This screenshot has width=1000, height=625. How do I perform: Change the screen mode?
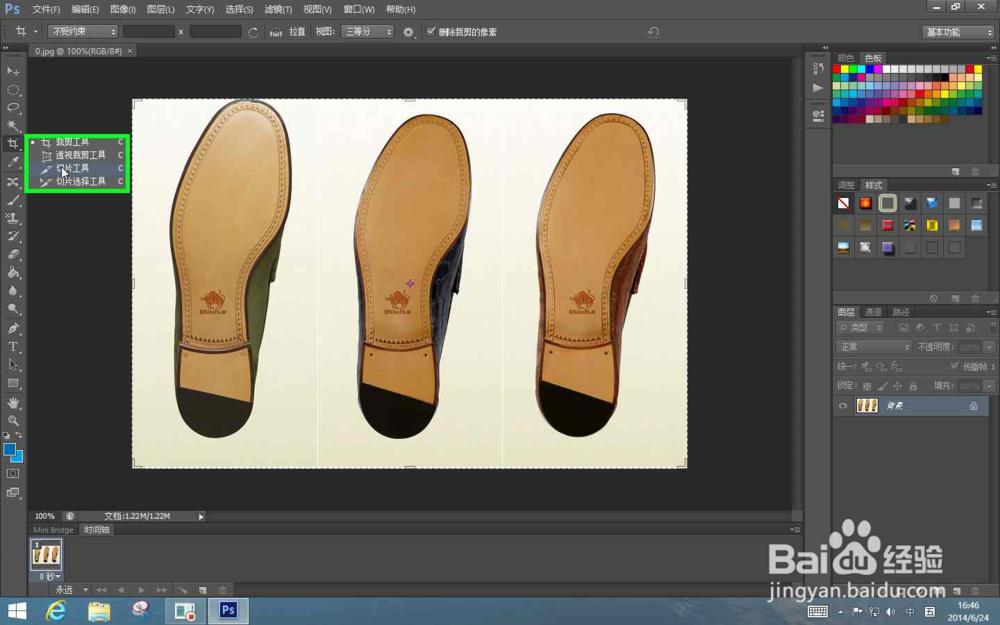pyautogui.click(x=13, y=492)
